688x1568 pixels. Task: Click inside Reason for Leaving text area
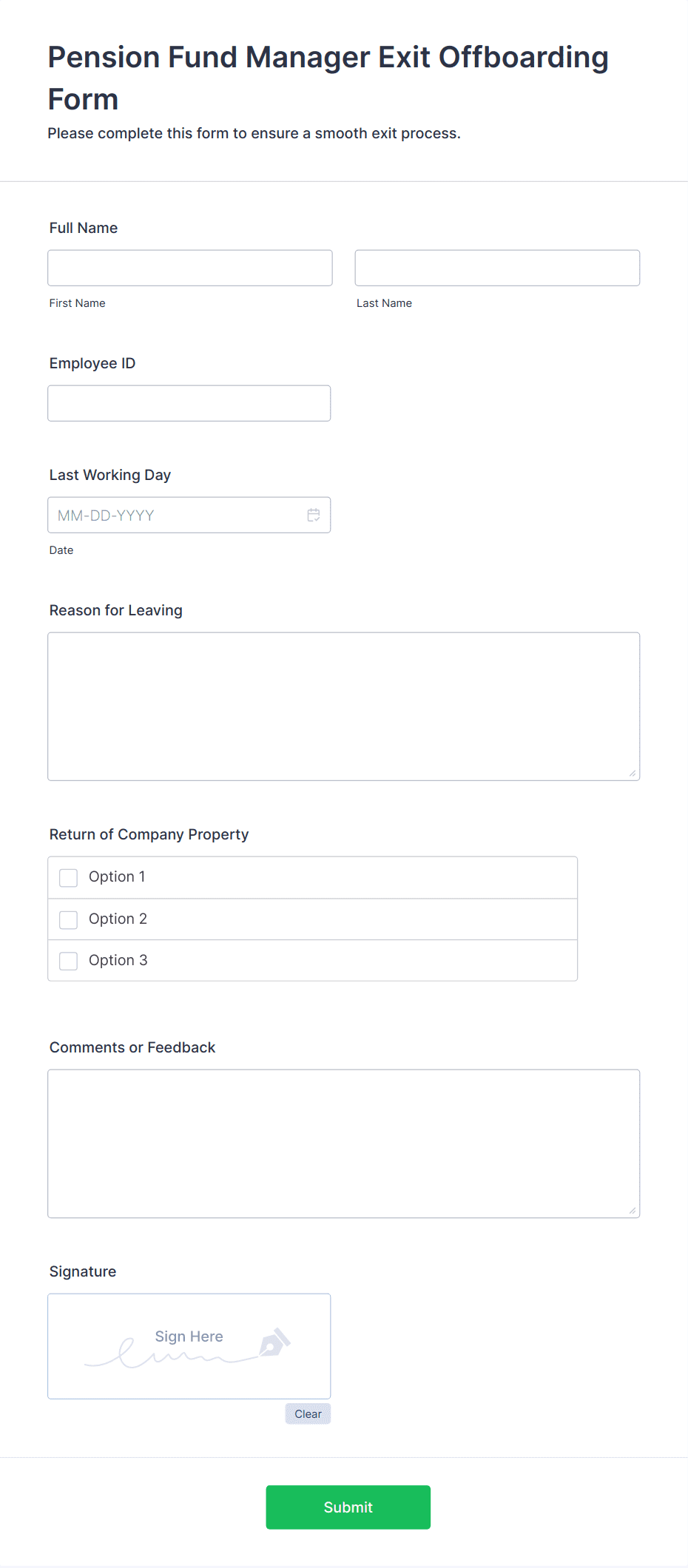tap(344, 706)
